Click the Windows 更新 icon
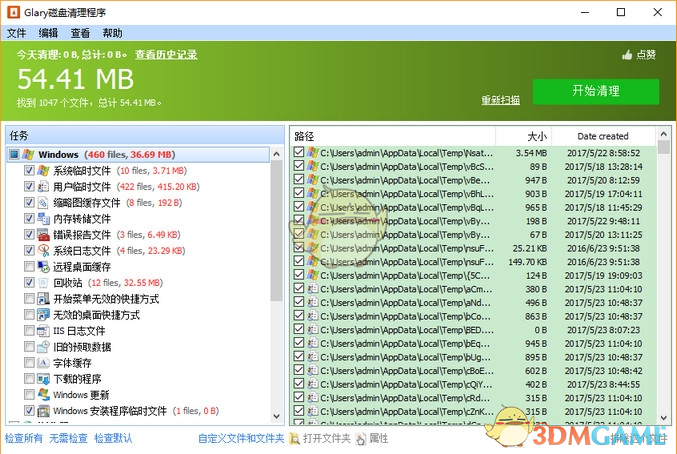The height and width of the screenshot is (454, 677). coord(43,395)
